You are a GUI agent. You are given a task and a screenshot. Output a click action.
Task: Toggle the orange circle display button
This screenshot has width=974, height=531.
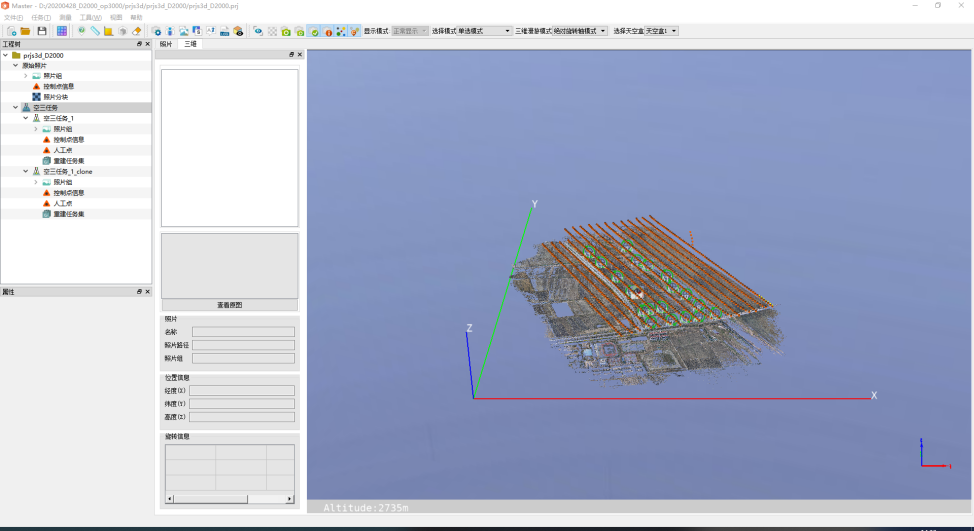[x=355, y=31]
